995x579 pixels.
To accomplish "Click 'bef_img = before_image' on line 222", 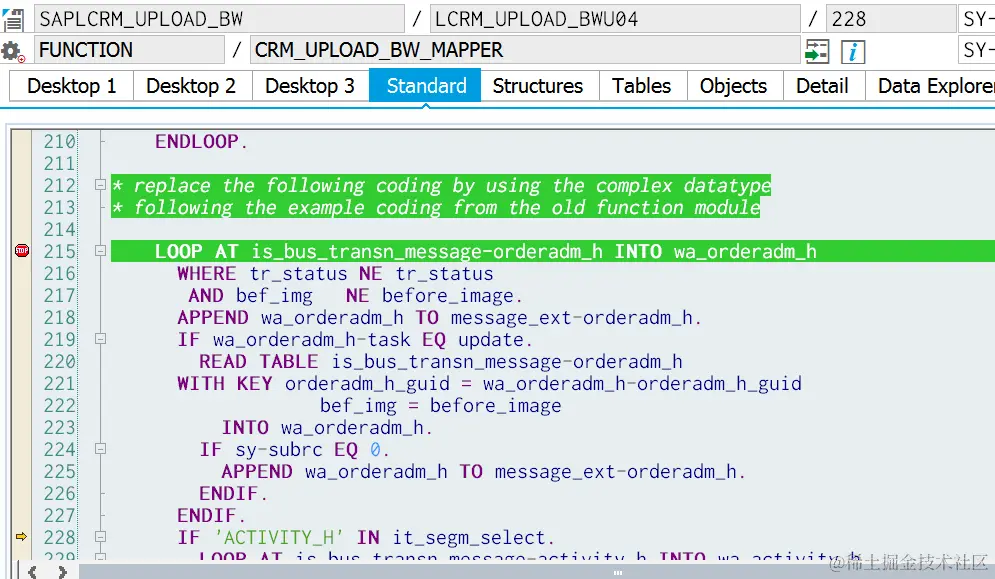I will click(x=440, y=406).
